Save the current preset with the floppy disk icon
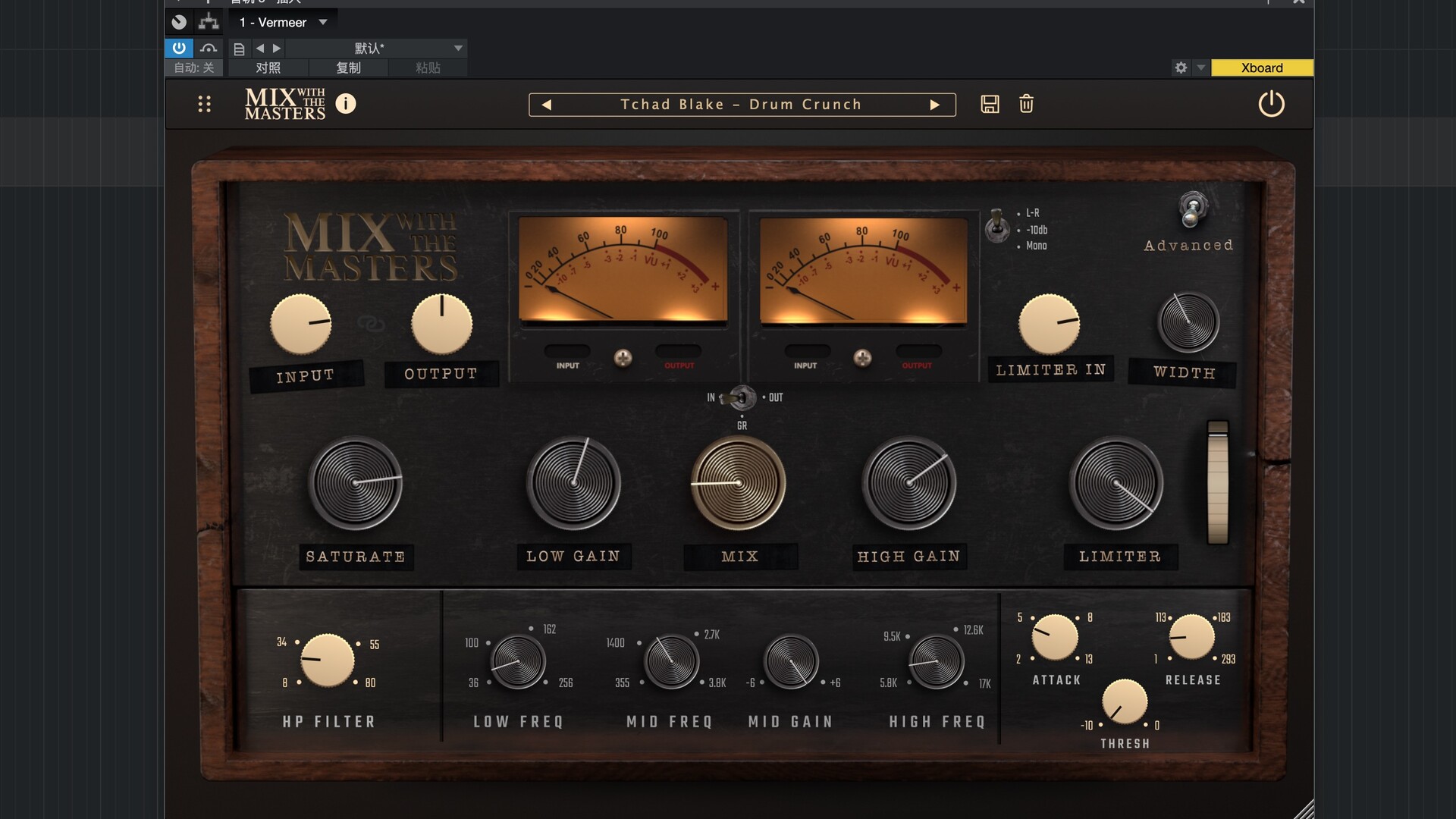 tap(990, 105)
